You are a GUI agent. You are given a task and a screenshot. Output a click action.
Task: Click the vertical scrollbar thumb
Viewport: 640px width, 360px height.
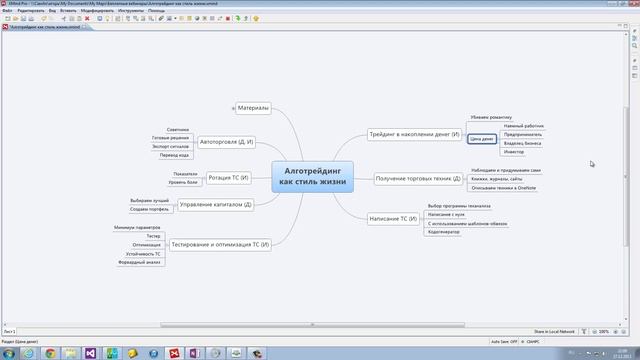tap(626, 176)
